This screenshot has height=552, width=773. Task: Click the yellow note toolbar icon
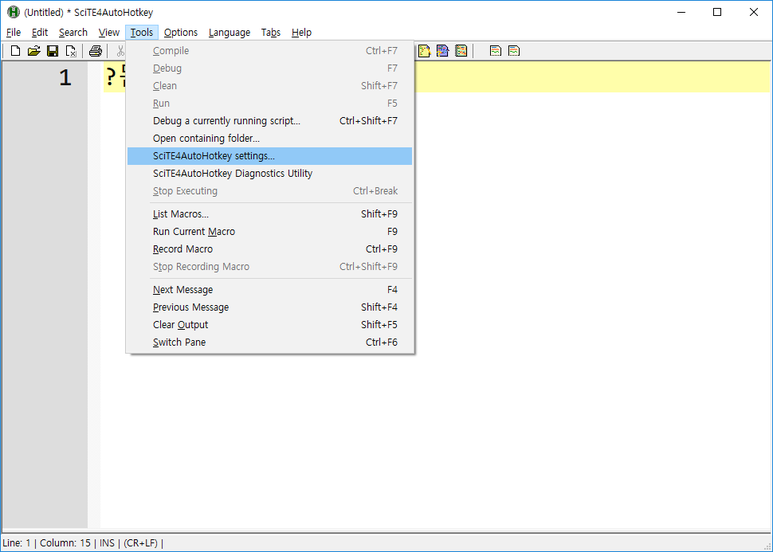pyautogui.click(x=424, y=51)
